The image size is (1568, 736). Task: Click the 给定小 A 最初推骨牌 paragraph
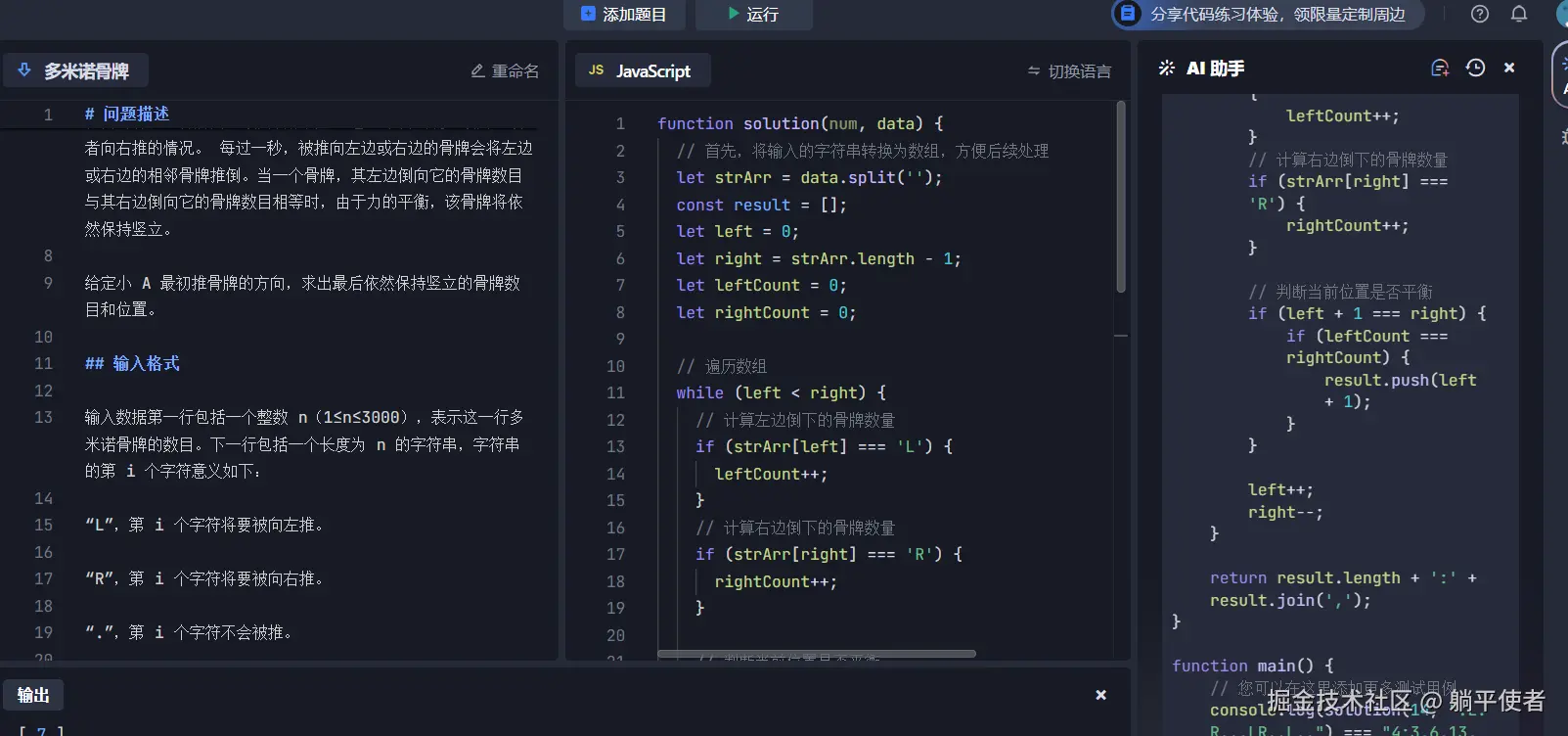point(303,296)
